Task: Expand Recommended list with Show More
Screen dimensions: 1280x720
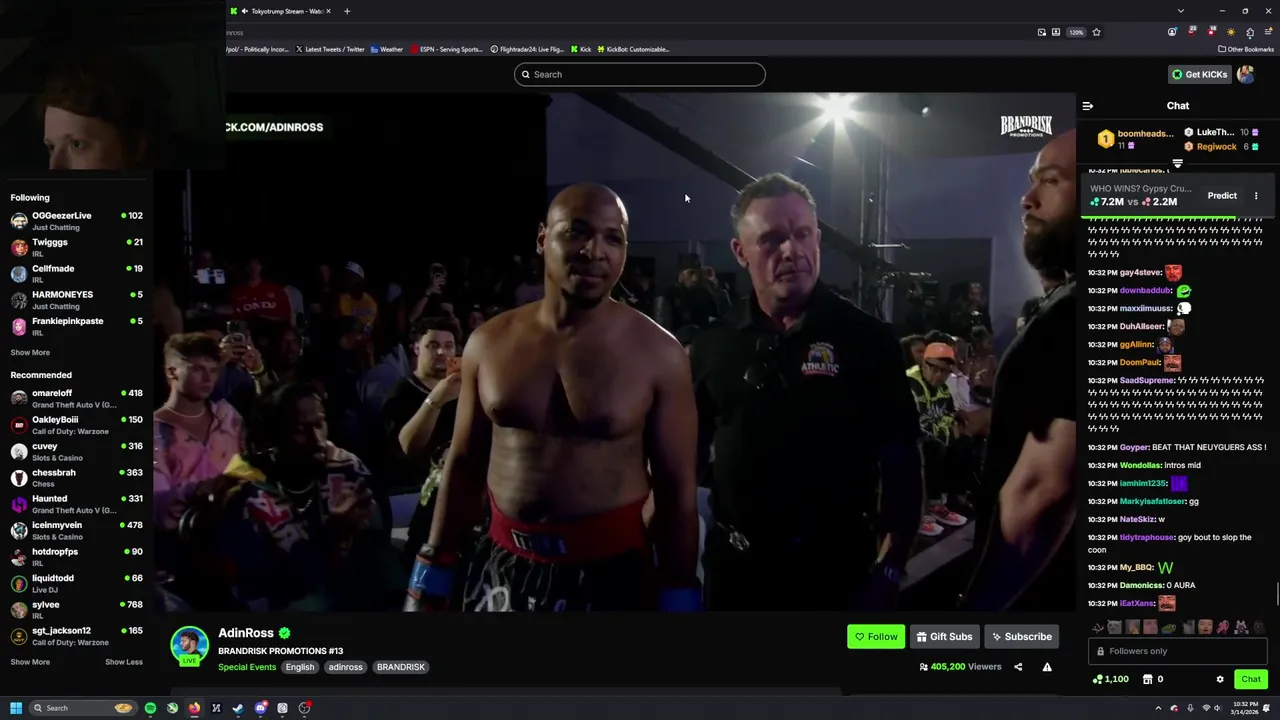Action: pyautogui.click(x=30, y=662)
